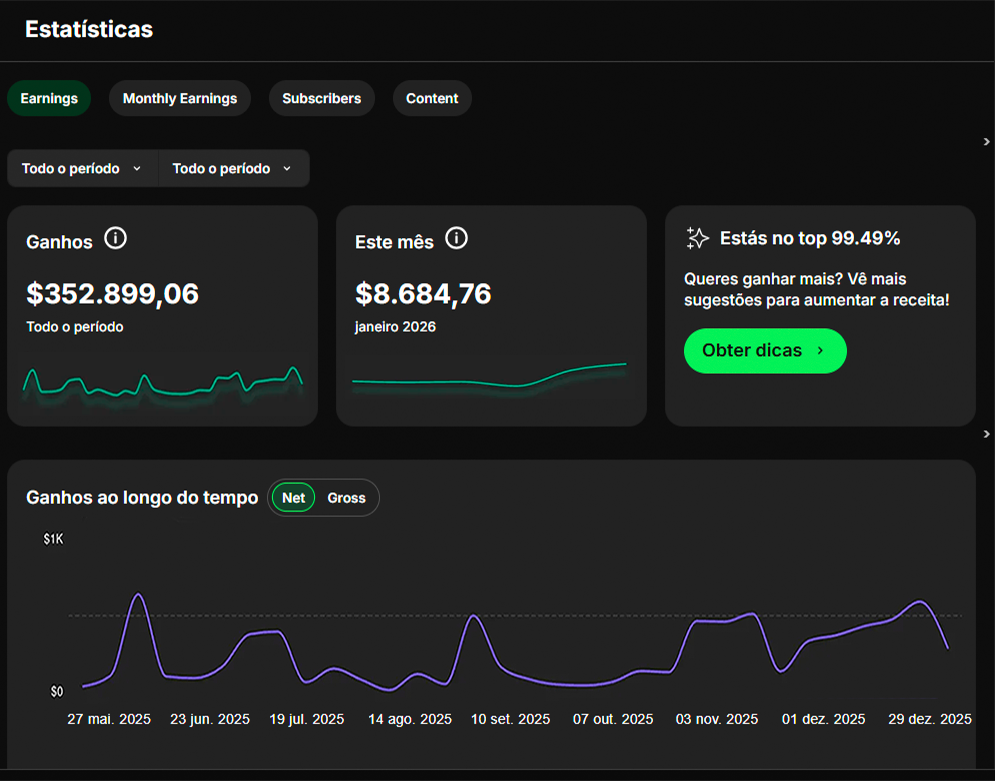Open the first Todo o período dropdown
Image resolution: width=995 pixels, height=781 pixels.
[82, 169]
